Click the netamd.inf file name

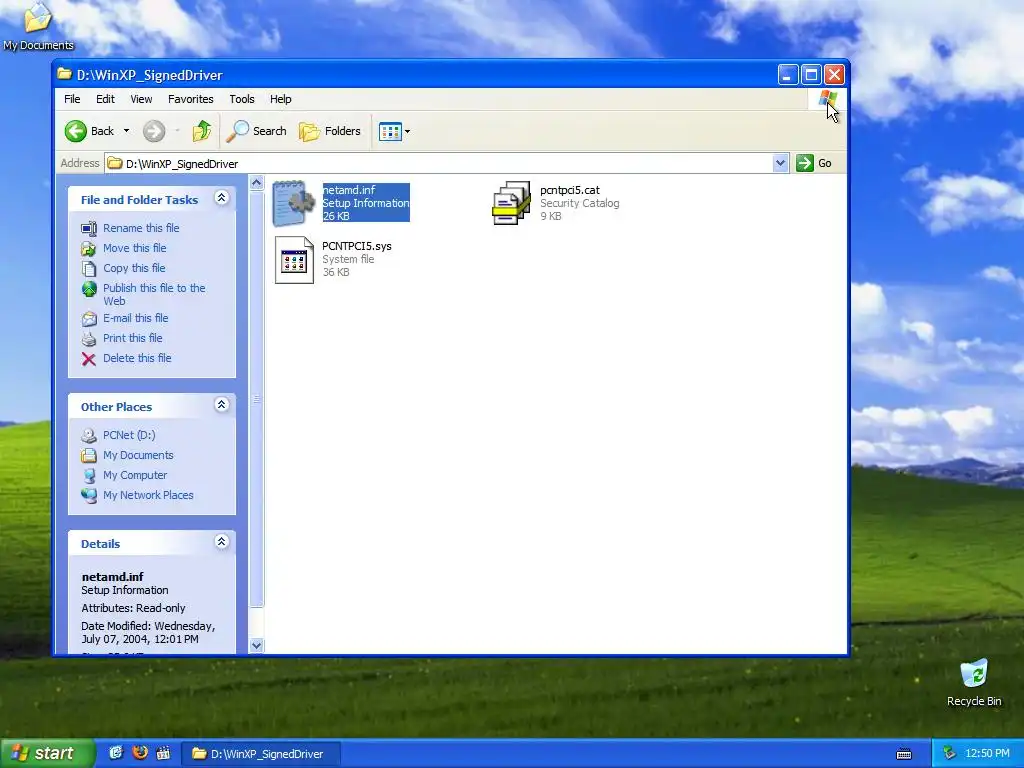pos(349,190)
